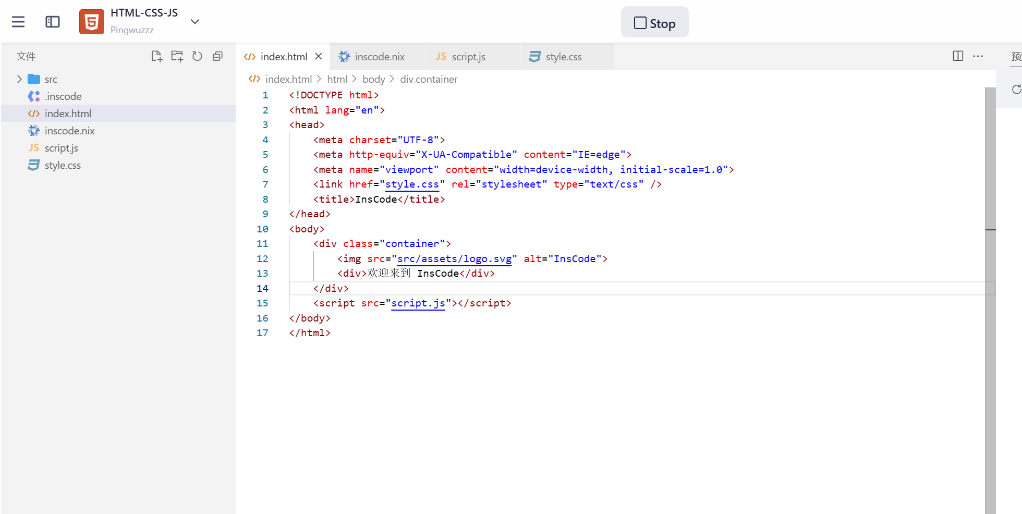Split the editor view
1022x514 pixels.
[958, 56]
